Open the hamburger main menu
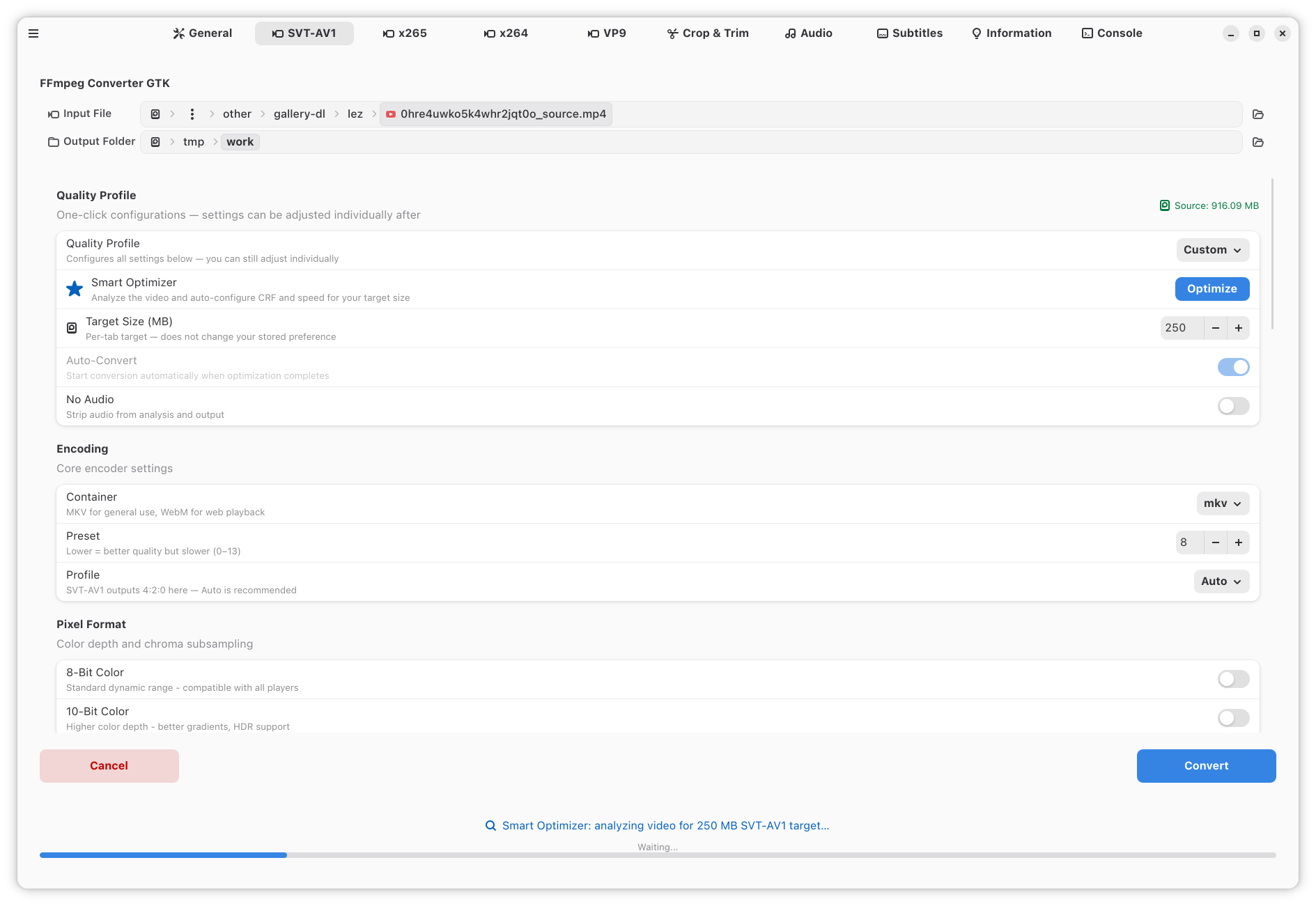Viewport: 1316px width, 906px height. coord(33,33)
